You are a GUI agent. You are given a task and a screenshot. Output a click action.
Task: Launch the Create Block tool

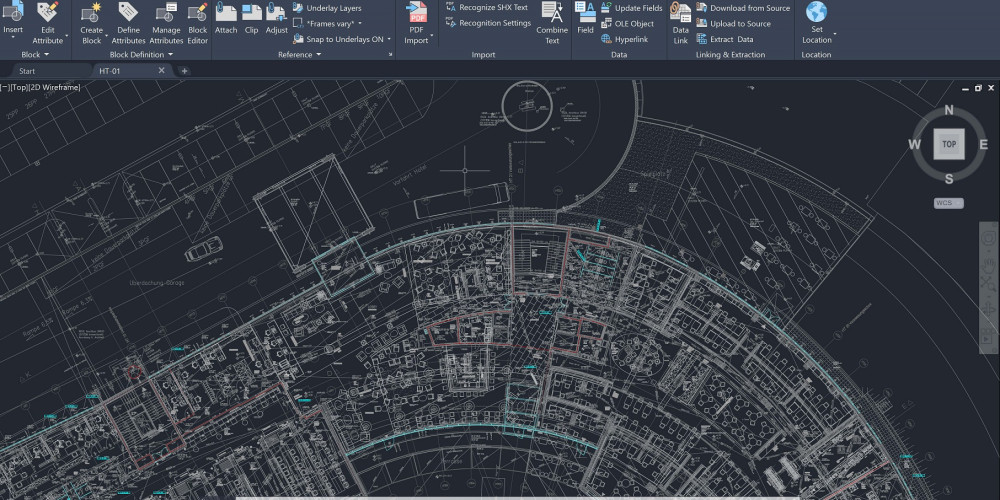(x=91, y=22)
